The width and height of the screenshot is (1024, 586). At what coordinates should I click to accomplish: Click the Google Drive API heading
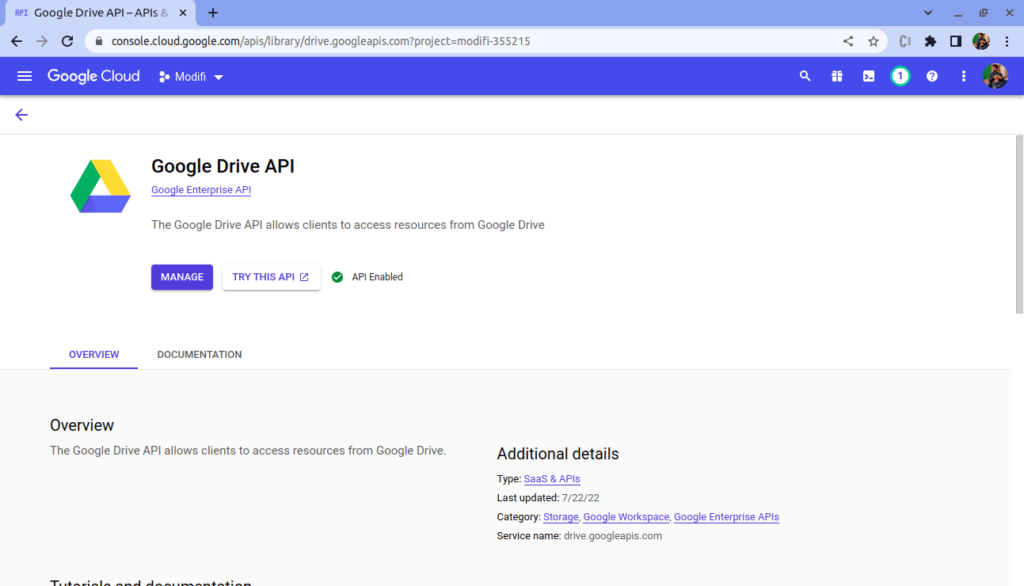pyautogui.click(x=223, y=166)
